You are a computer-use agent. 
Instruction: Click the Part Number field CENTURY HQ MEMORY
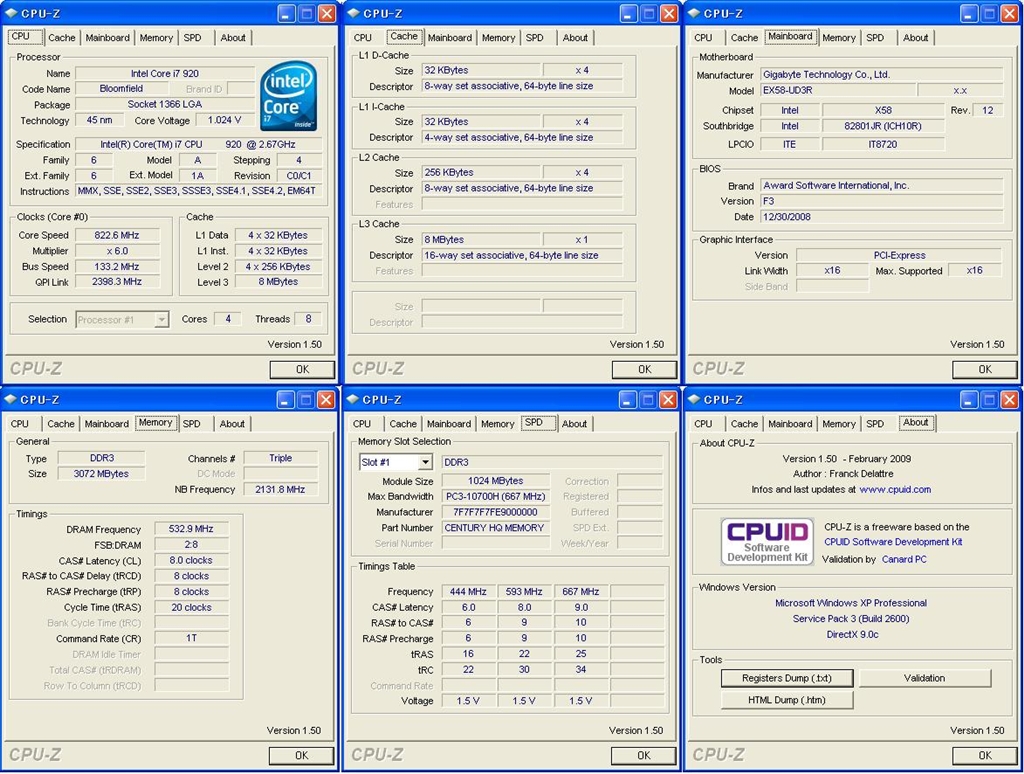coord(494,528)
